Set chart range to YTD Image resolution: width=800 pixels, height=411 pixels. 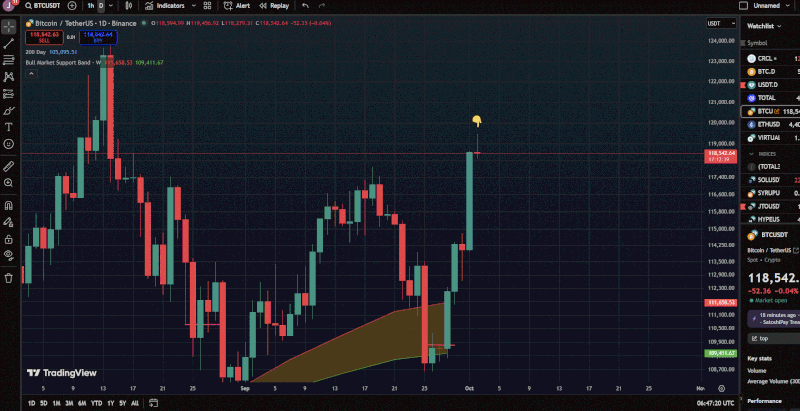coord(96,403)
